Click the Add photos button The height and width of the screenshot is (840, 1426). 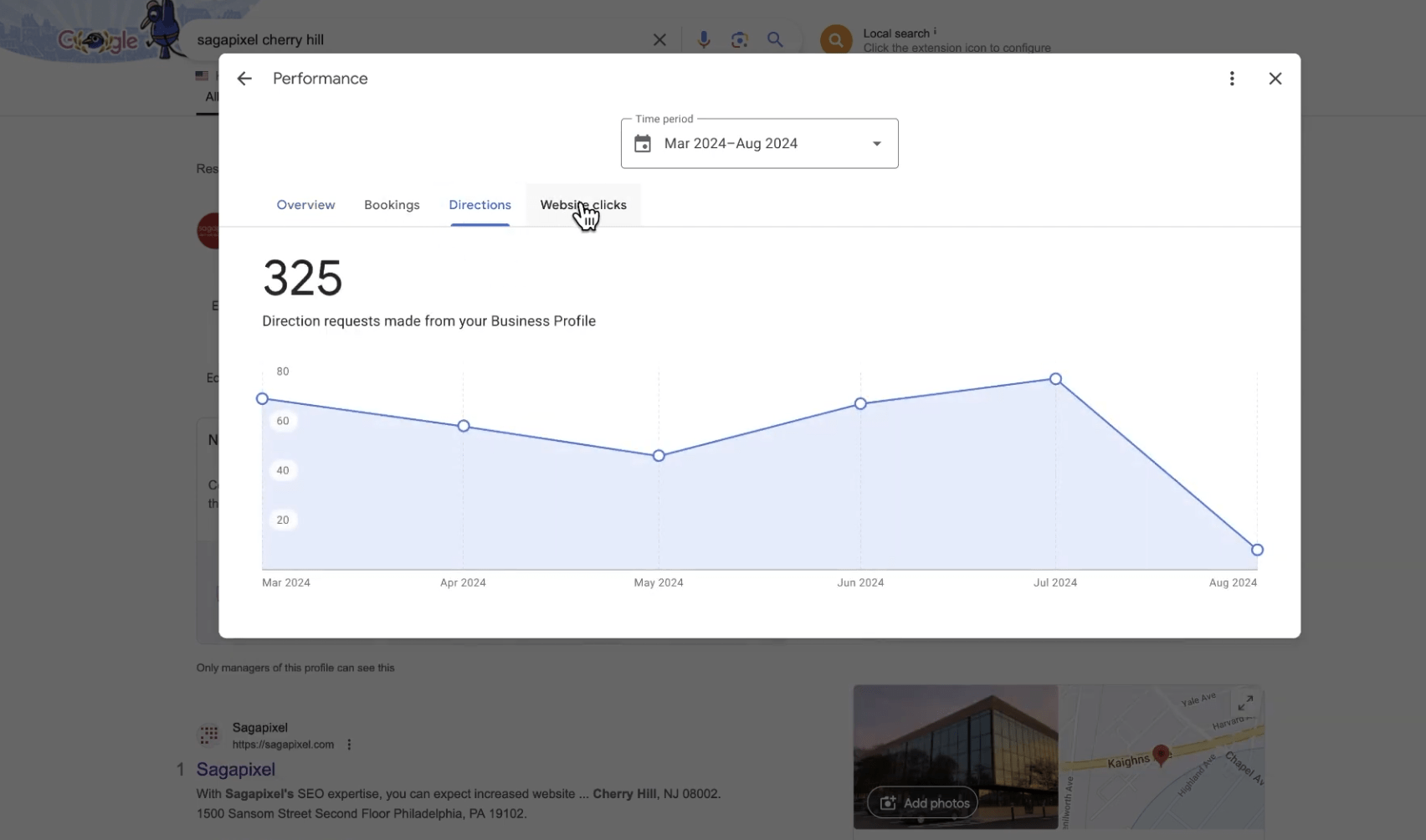[x=922, y=803]
